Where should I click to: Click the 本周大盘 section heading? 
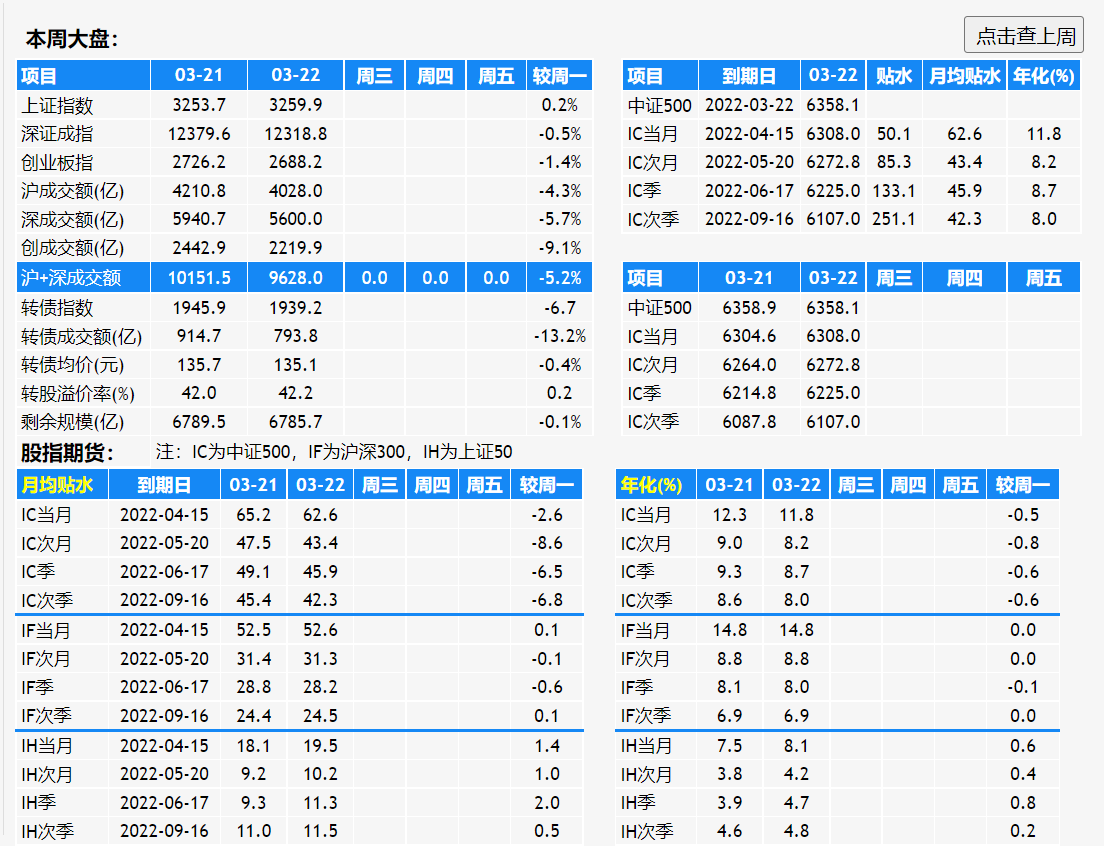coord(72,39)
